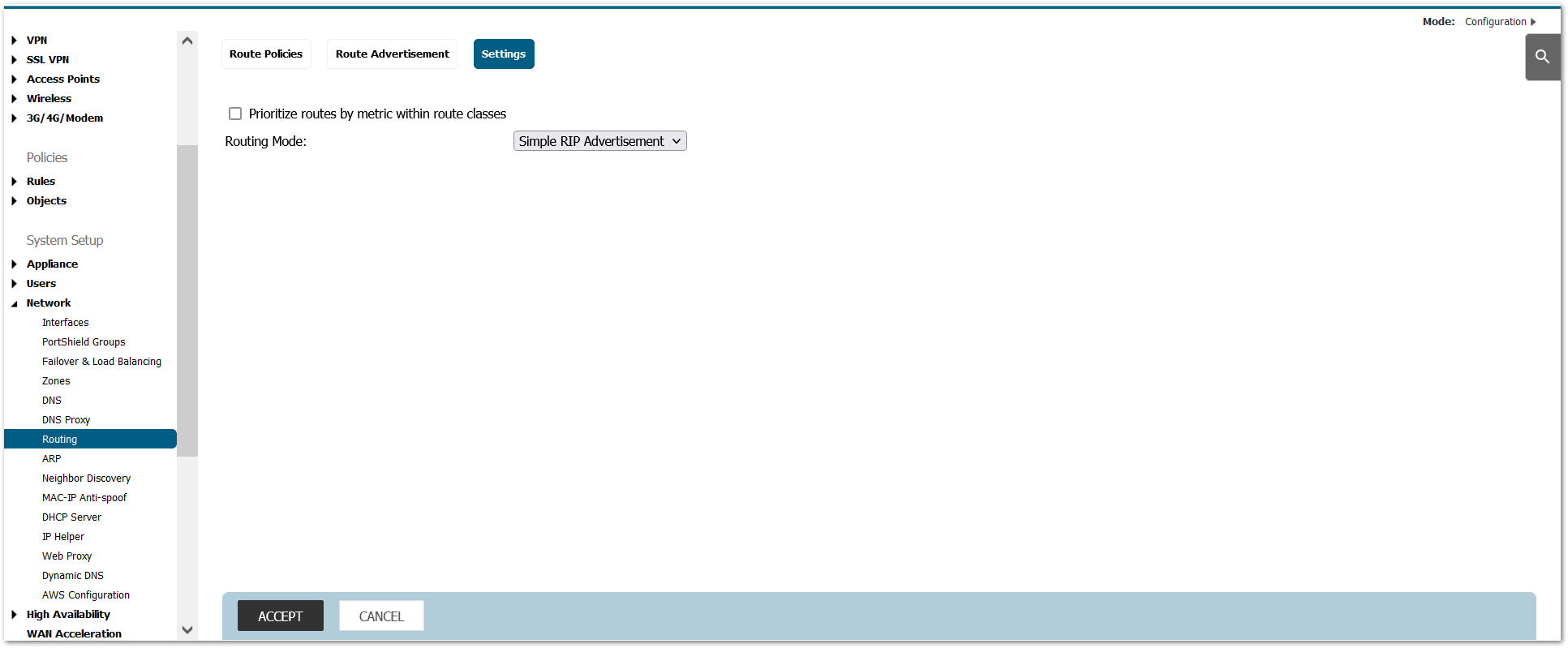1568x648 pixels.
Task: Switch to the Route Advertisement tab
Action: 393,54
